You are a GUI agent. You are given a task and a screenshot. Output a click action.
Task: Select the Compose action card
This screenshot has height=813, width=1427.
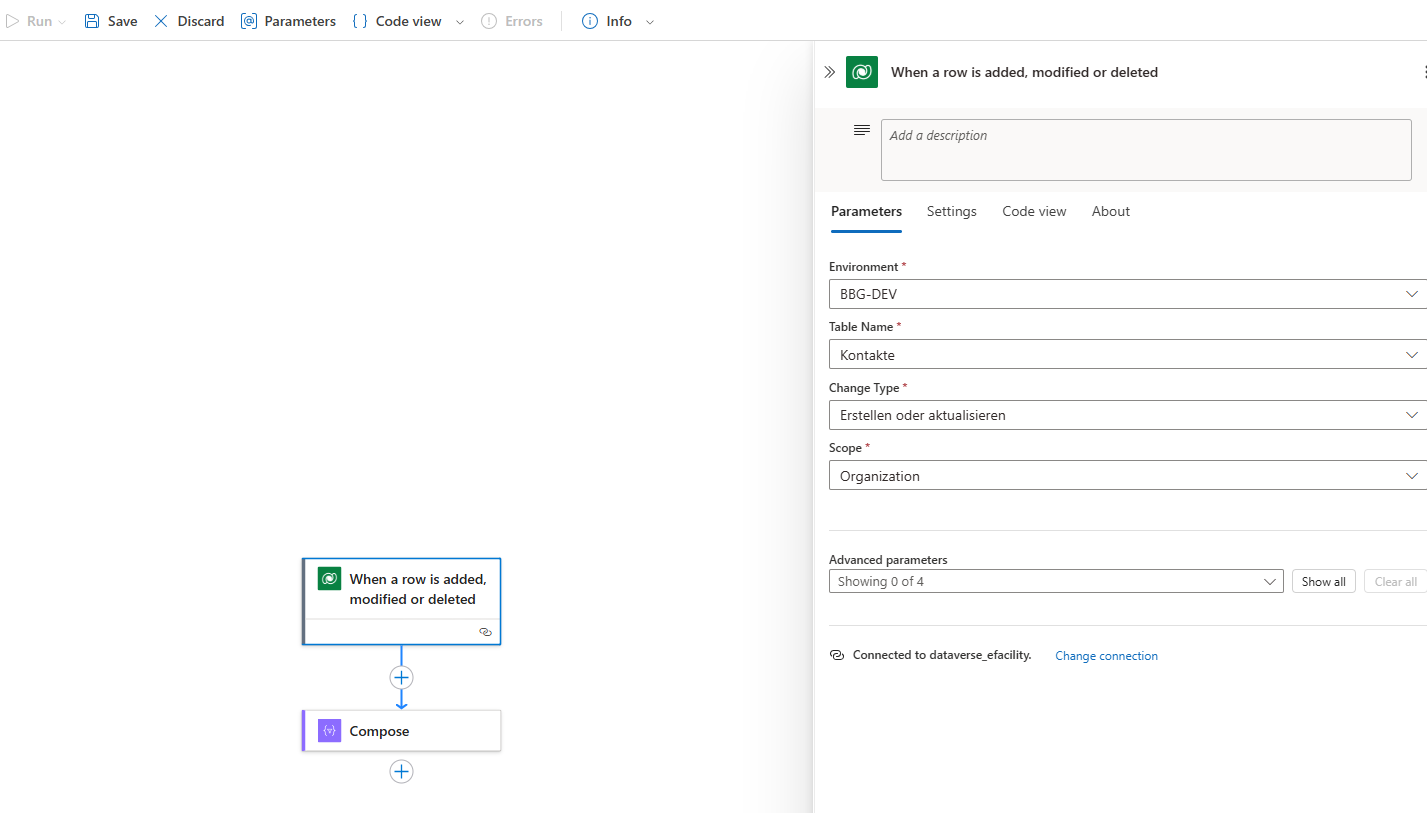pyautogui.click(x=401, y=731)
